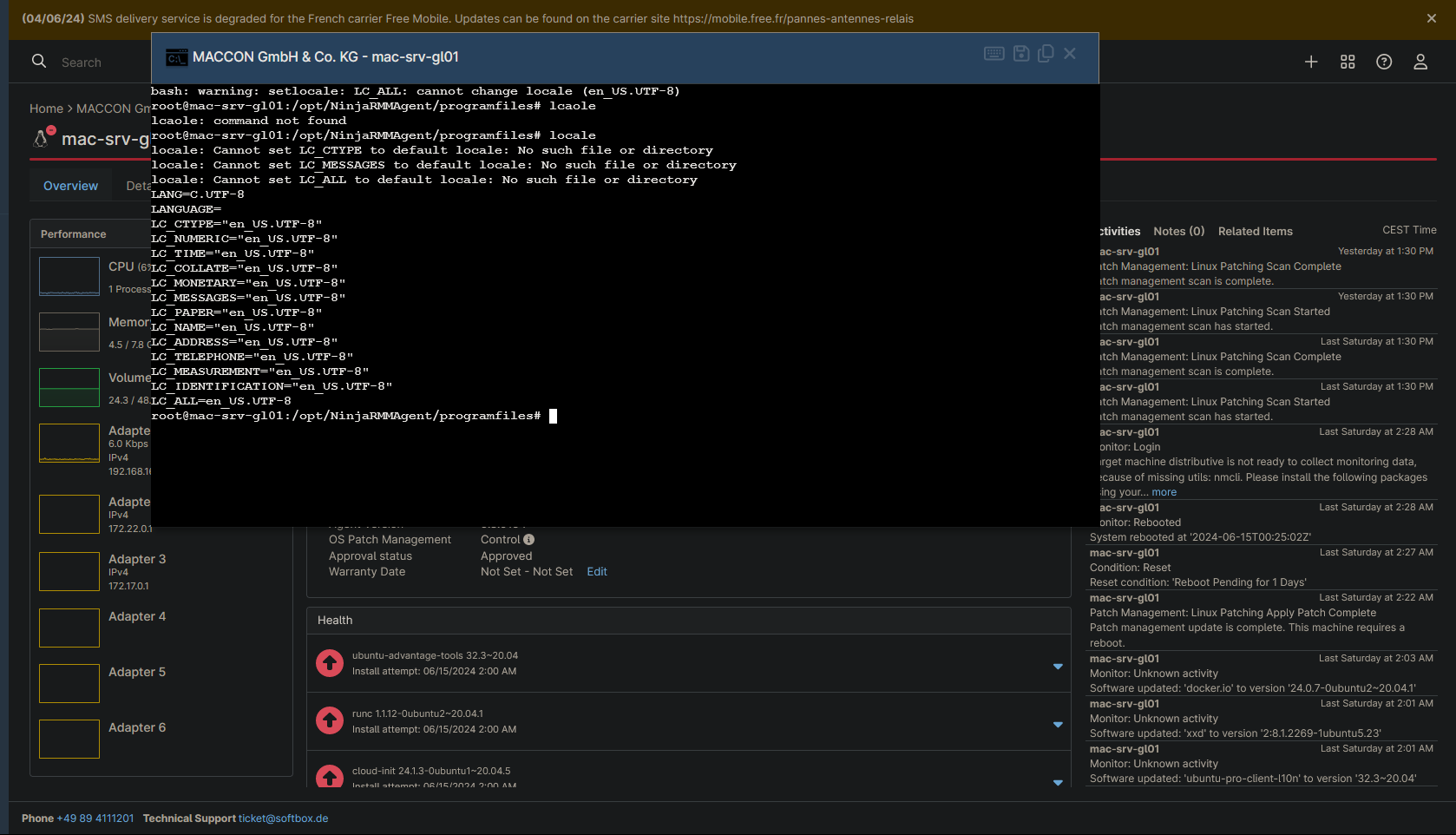Viewport: 1456px width, 835px height.
Task: Switch to the Overview tab
Action: [70, 186]
